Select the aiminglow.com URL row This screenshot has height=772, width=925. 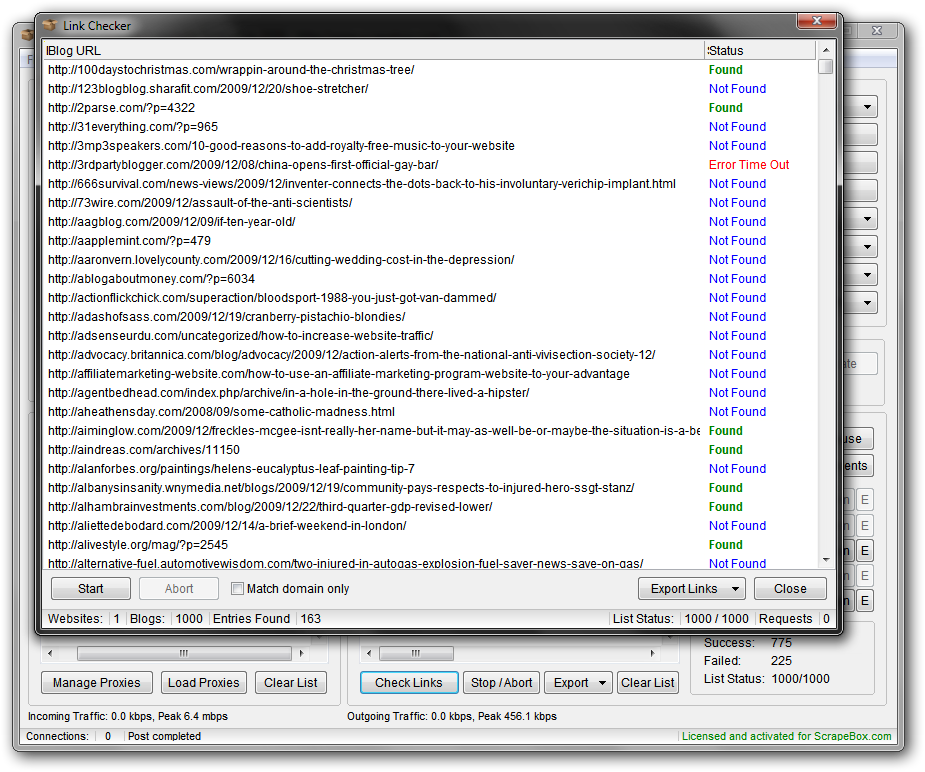pos(429,431)
